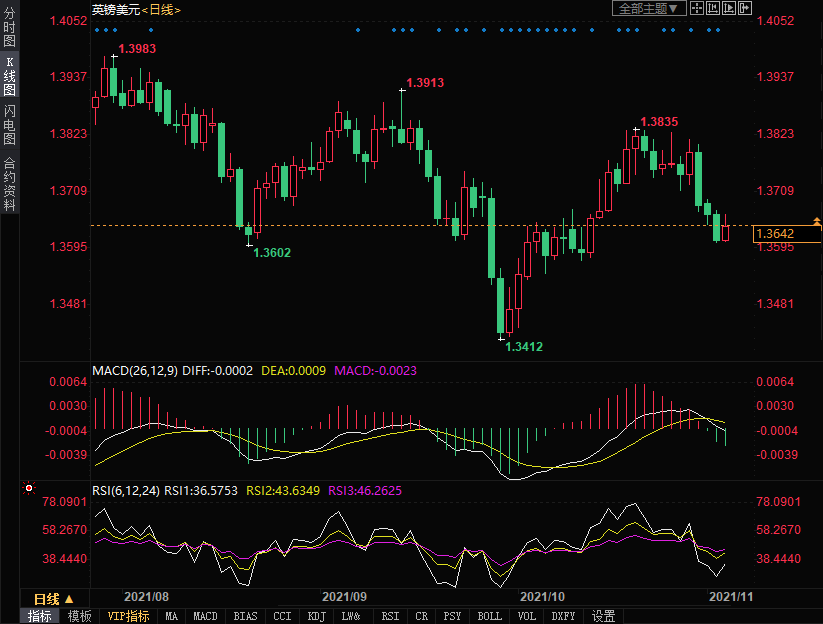Open the <日线> period selector beside 英镑美元
The height and width of the screenshot is (624, 823).
tap(160, 9)
